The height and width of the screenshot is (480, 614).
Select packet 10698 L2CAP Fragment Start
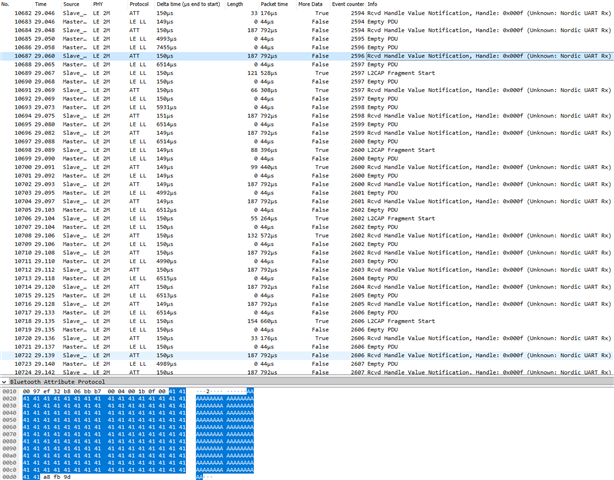tap(307, 150)
